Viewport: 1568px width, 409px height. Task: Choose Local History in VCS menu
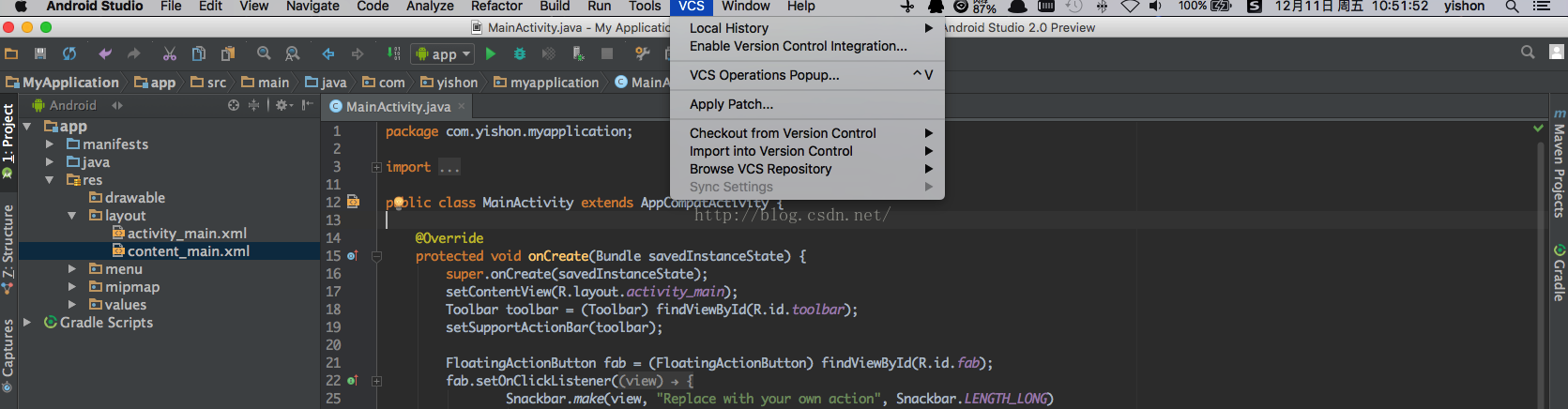[807, 28]
